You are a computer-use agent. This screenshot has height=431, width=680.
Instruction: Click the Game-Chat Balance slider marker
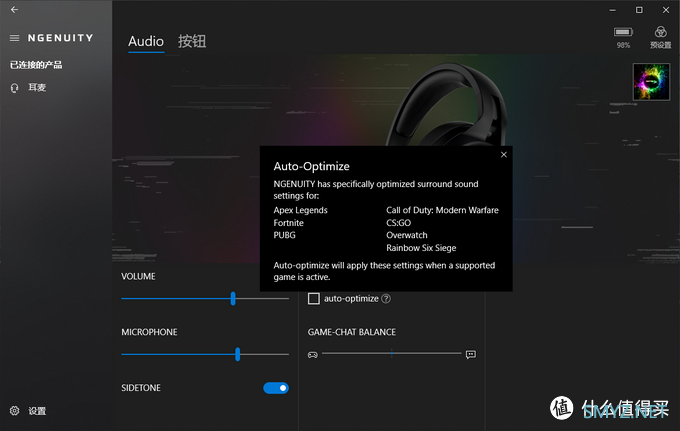[392, 354]
